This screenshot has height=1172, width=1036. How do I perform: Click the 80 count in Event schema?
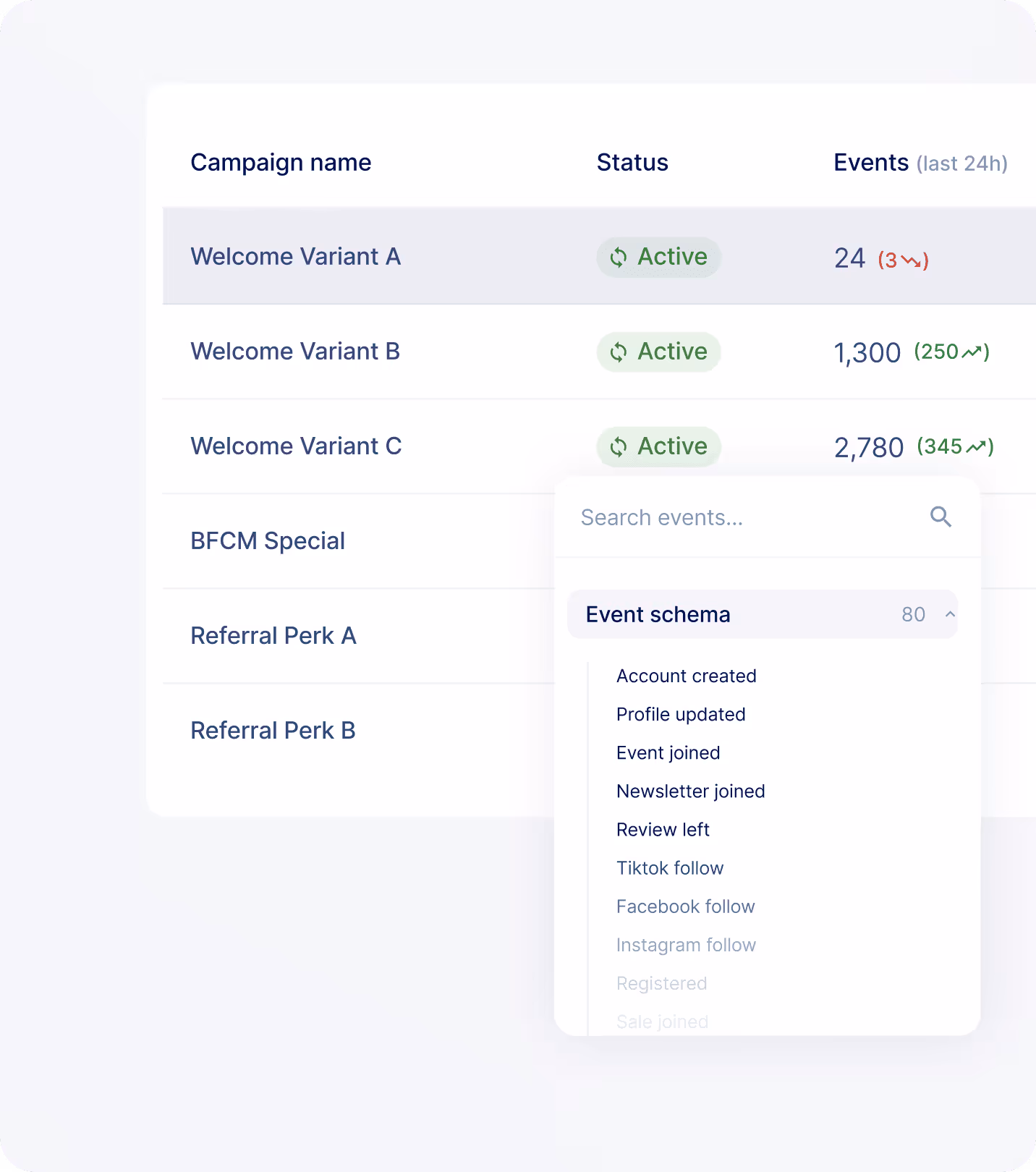(x=913, y=614)
